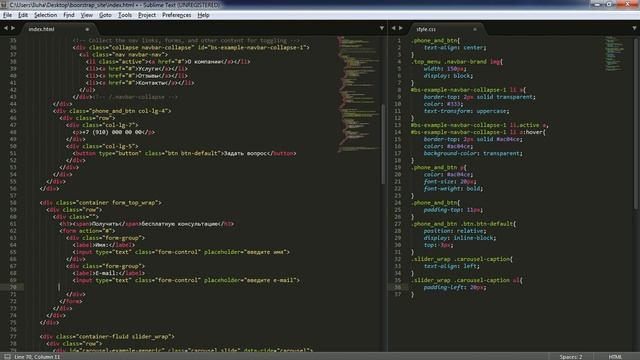
Task: Click the right pane vertical scrollbar
Action: click(x=636, y=124)
